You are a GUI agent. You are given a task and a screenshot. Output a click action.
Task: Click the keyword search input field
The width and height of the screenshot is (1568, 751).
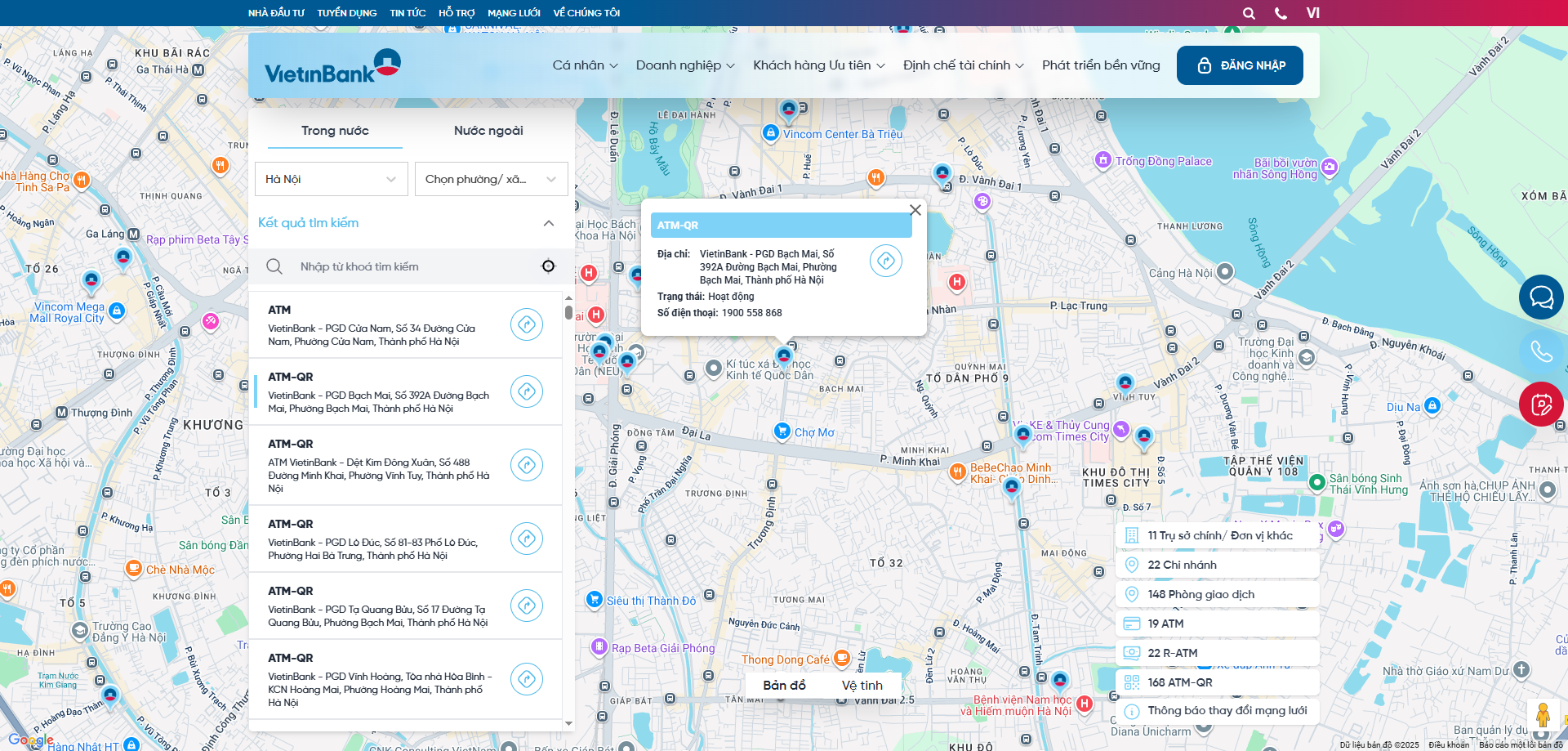pos(408,266)
